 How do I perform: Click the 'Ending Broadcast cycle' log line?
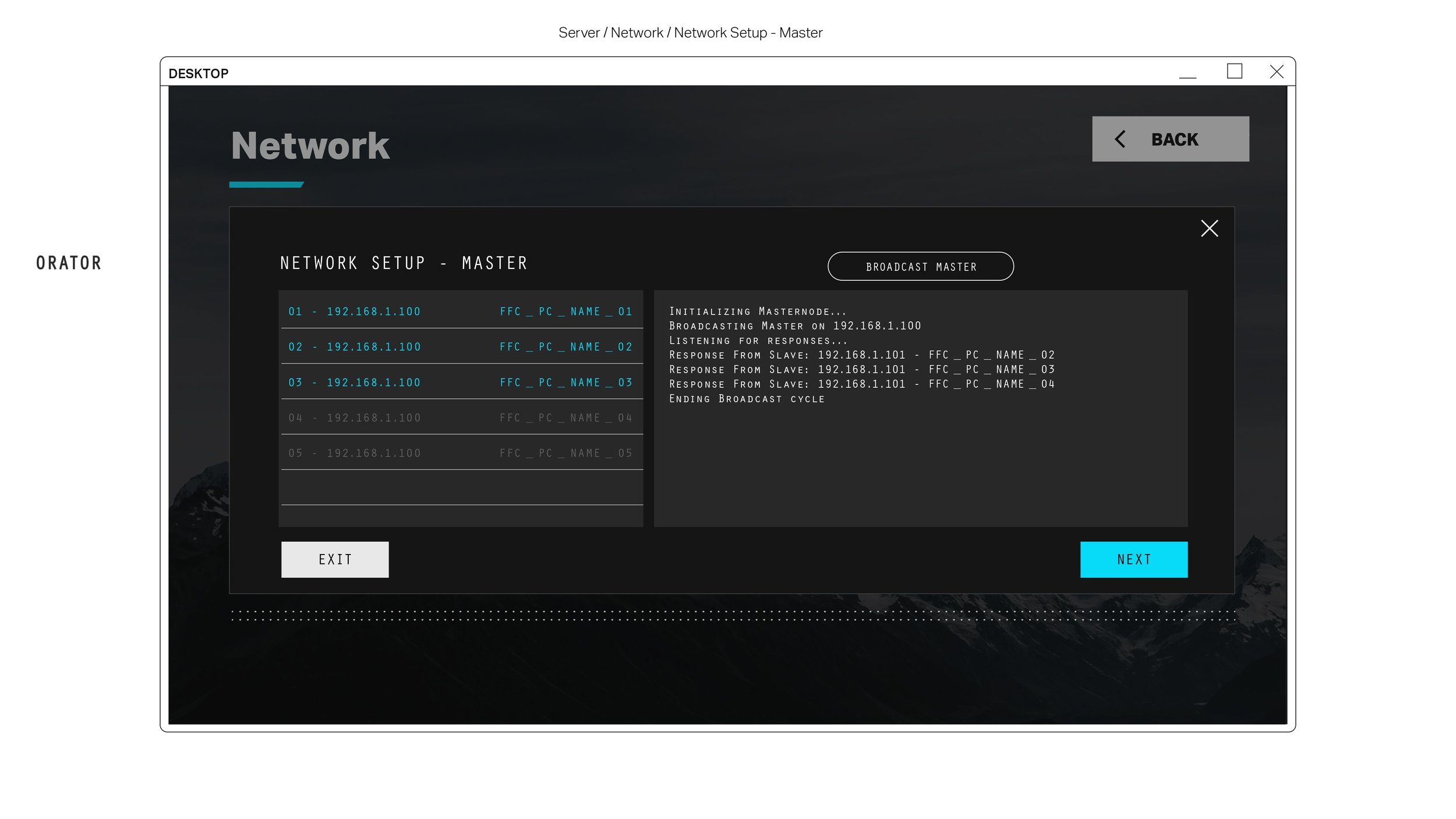(747, 399)
